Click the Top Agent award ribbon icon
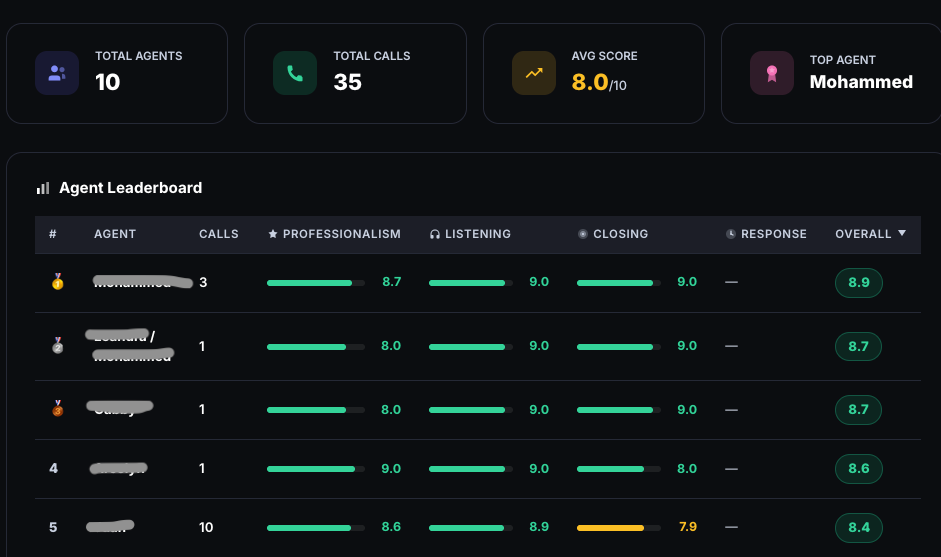941x557 pixels. click(x=771, y=73)
